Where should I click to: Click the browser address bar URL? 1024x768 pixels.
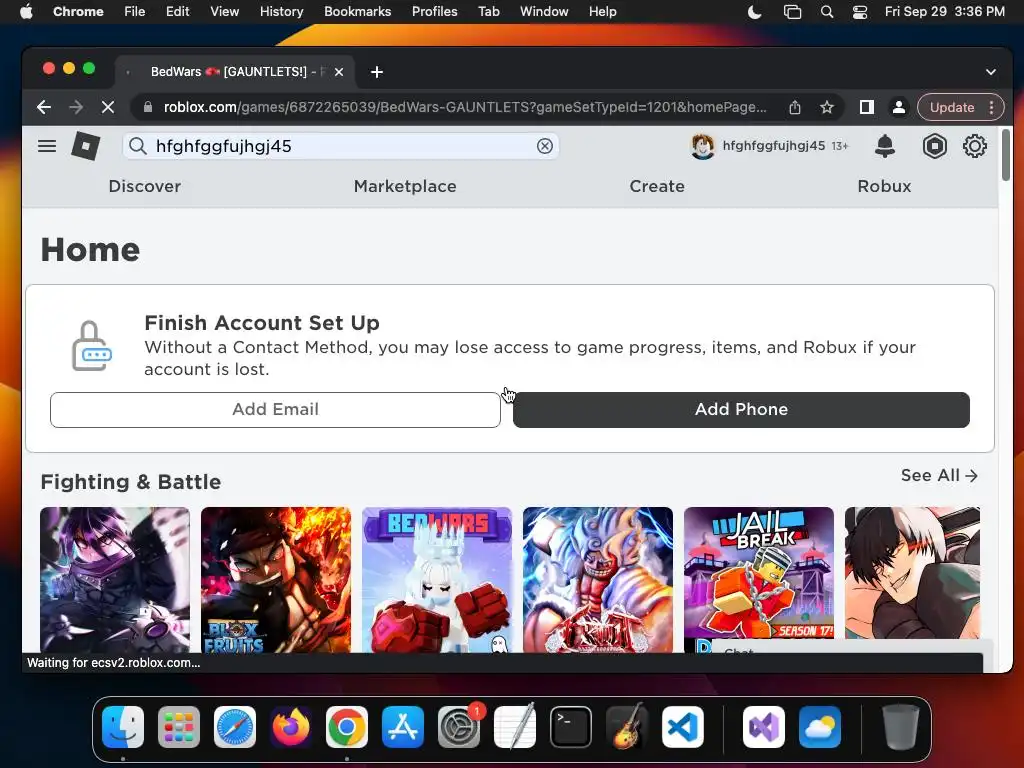coord(465,107)
